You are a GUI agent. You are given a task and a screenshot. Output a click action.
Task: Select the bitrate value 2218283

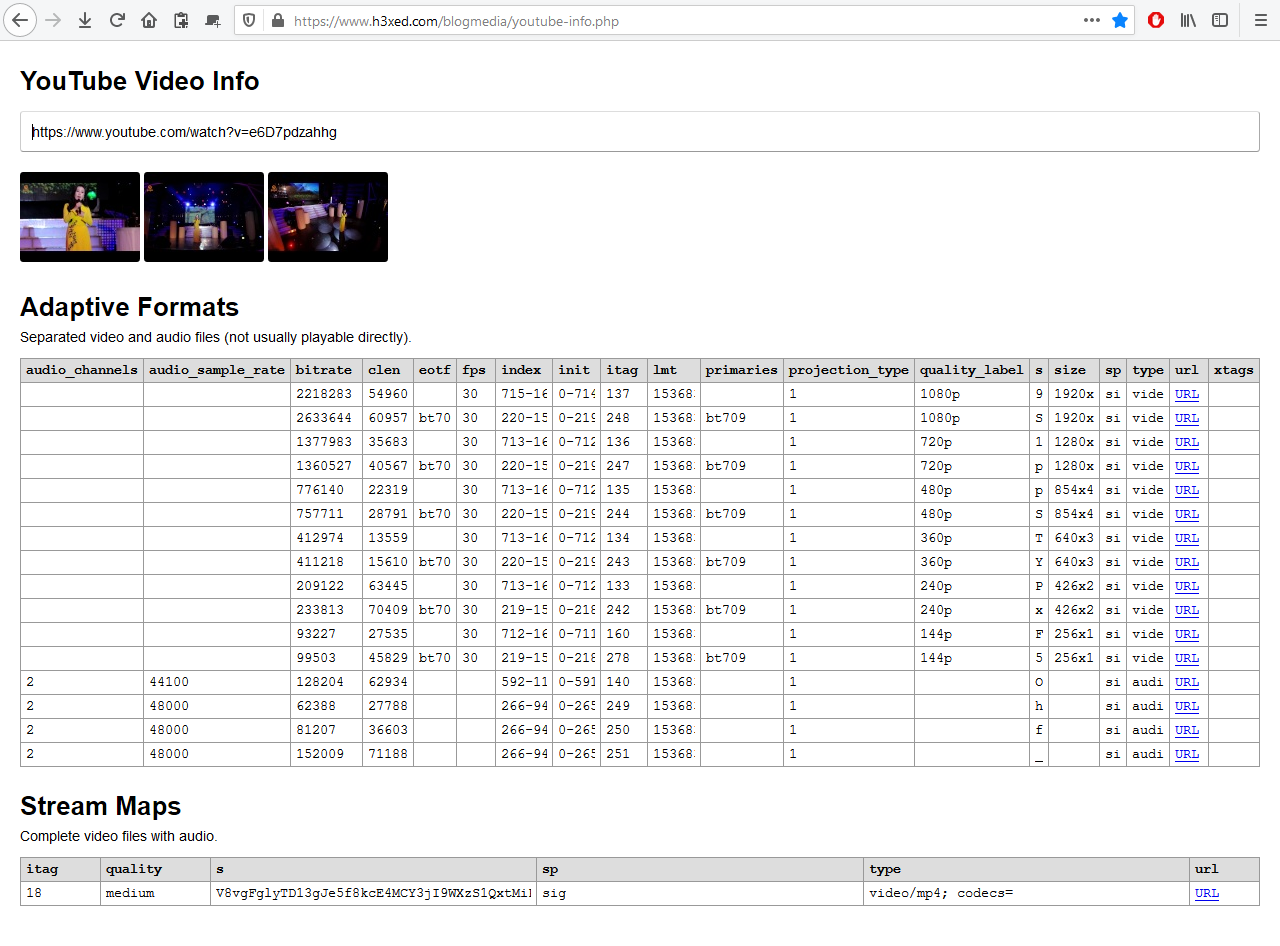point(324,394)
